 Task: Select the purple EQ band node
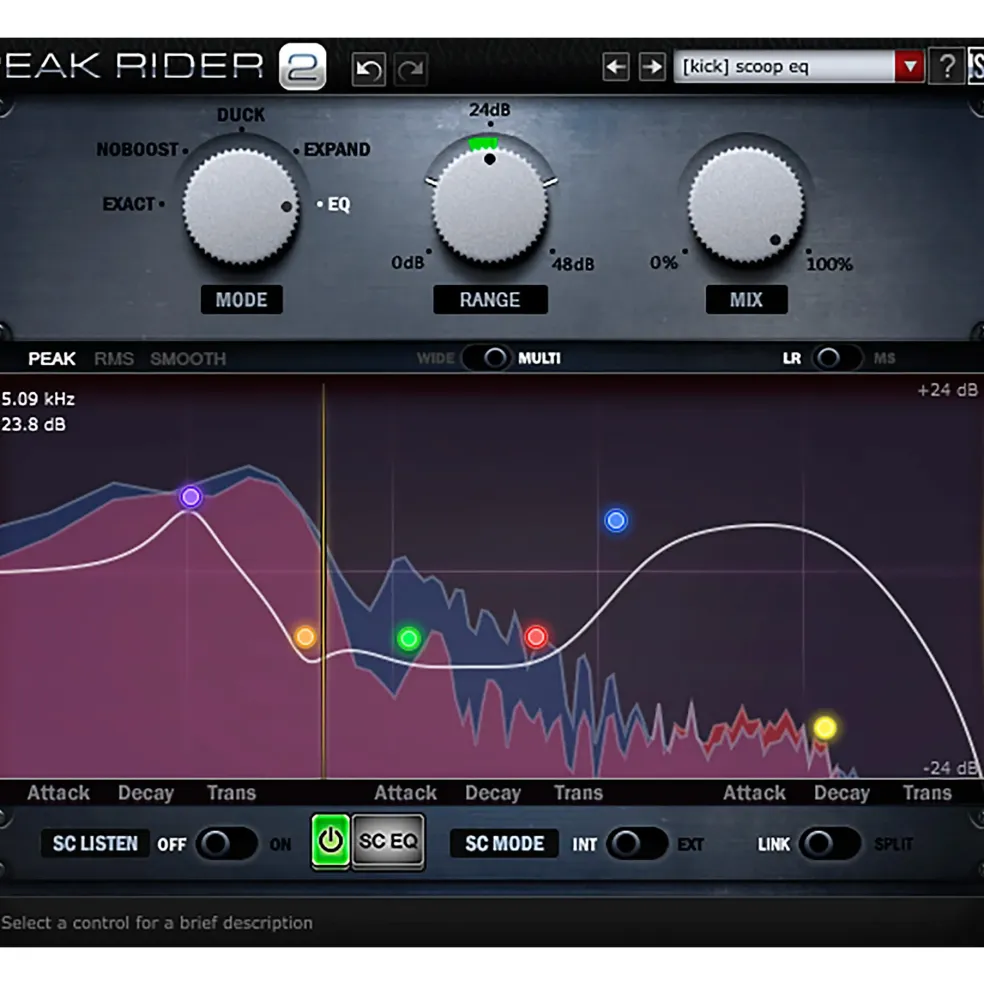[x=191, y=497]
